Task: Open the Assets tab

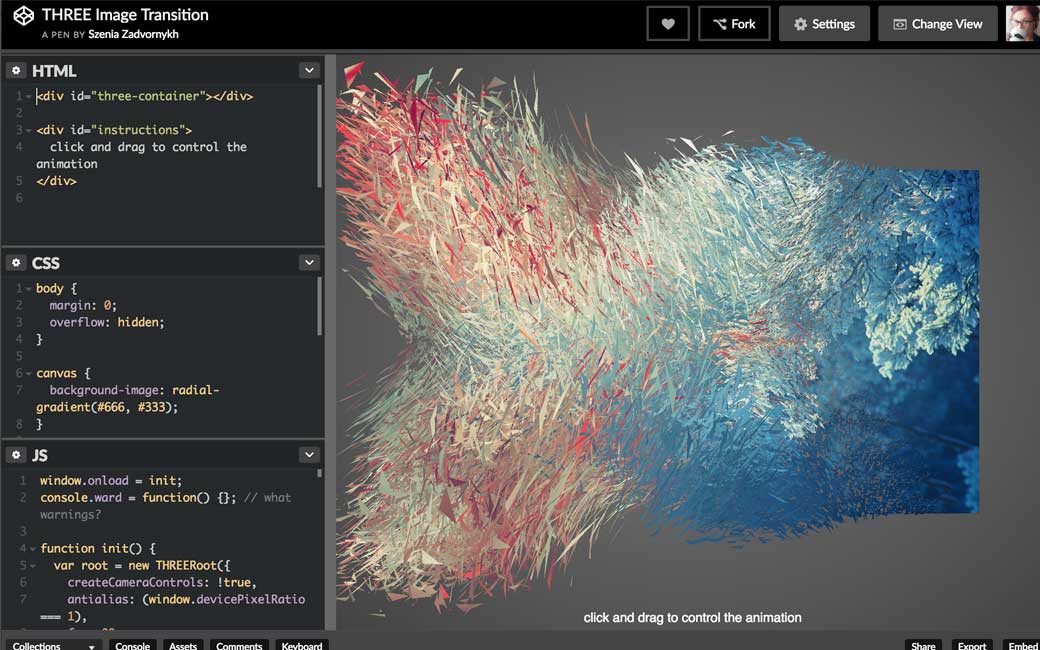Action: click(182, 645)
